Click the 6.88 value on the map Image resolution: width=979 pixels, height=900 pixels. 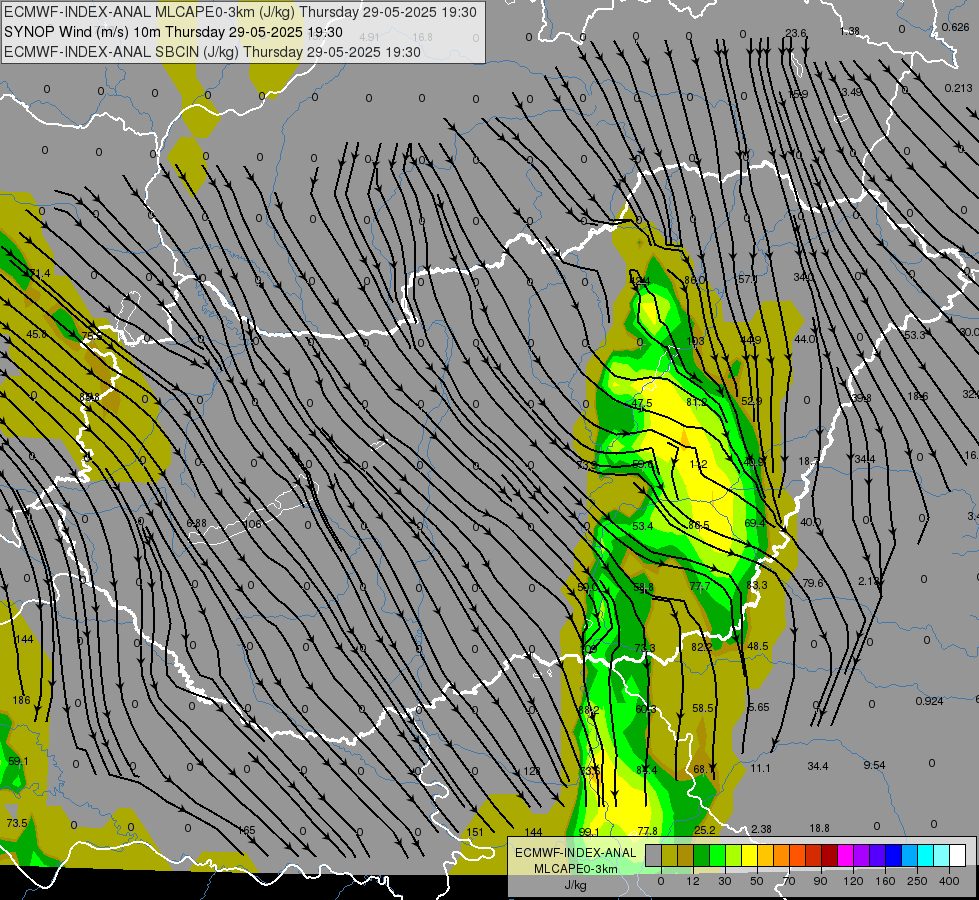click(197, 523)
